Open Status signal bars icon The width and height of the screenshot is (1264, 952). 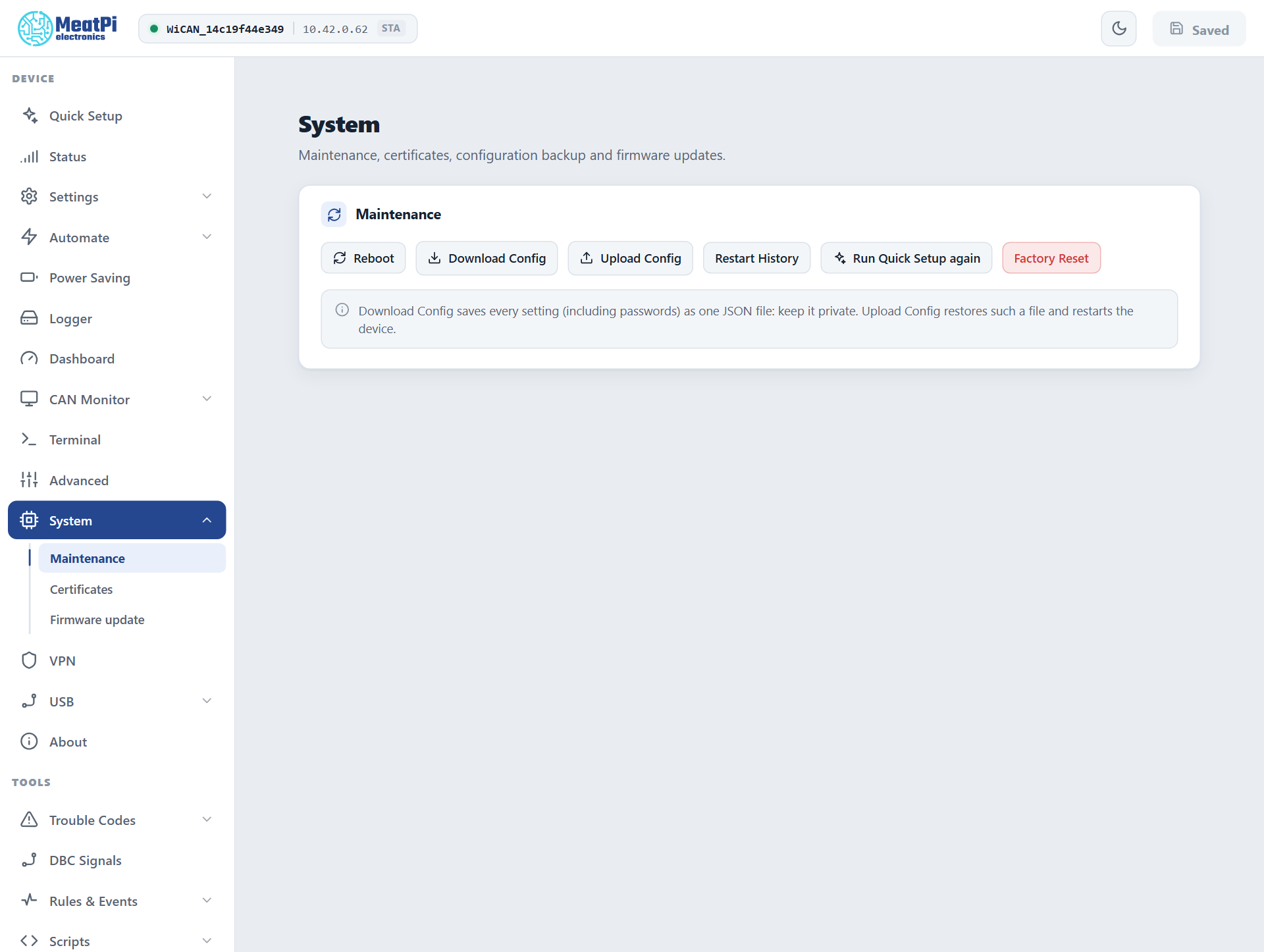point(30,156)
